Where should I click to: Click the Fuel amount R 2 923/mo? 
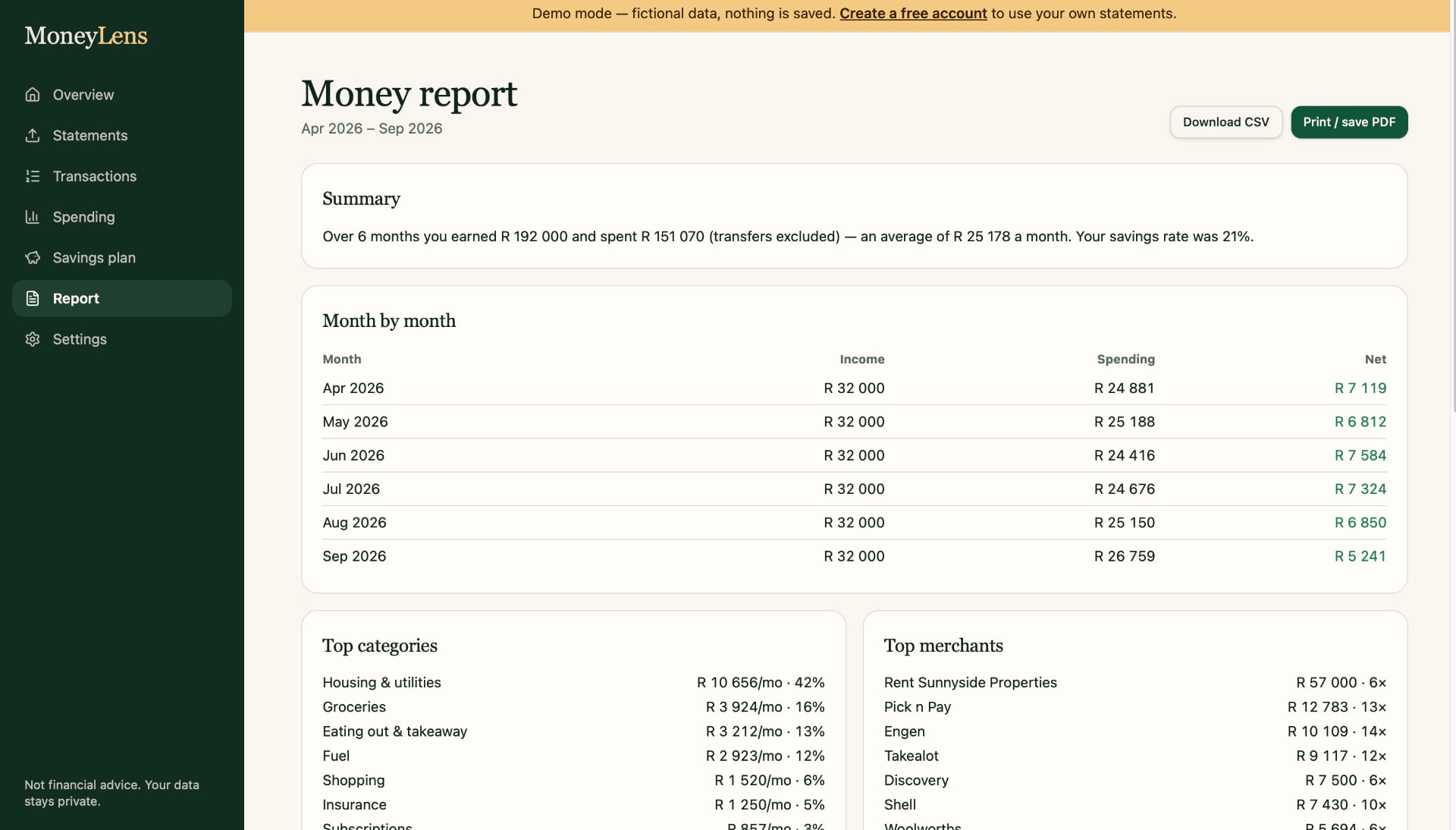pos(744,756)
